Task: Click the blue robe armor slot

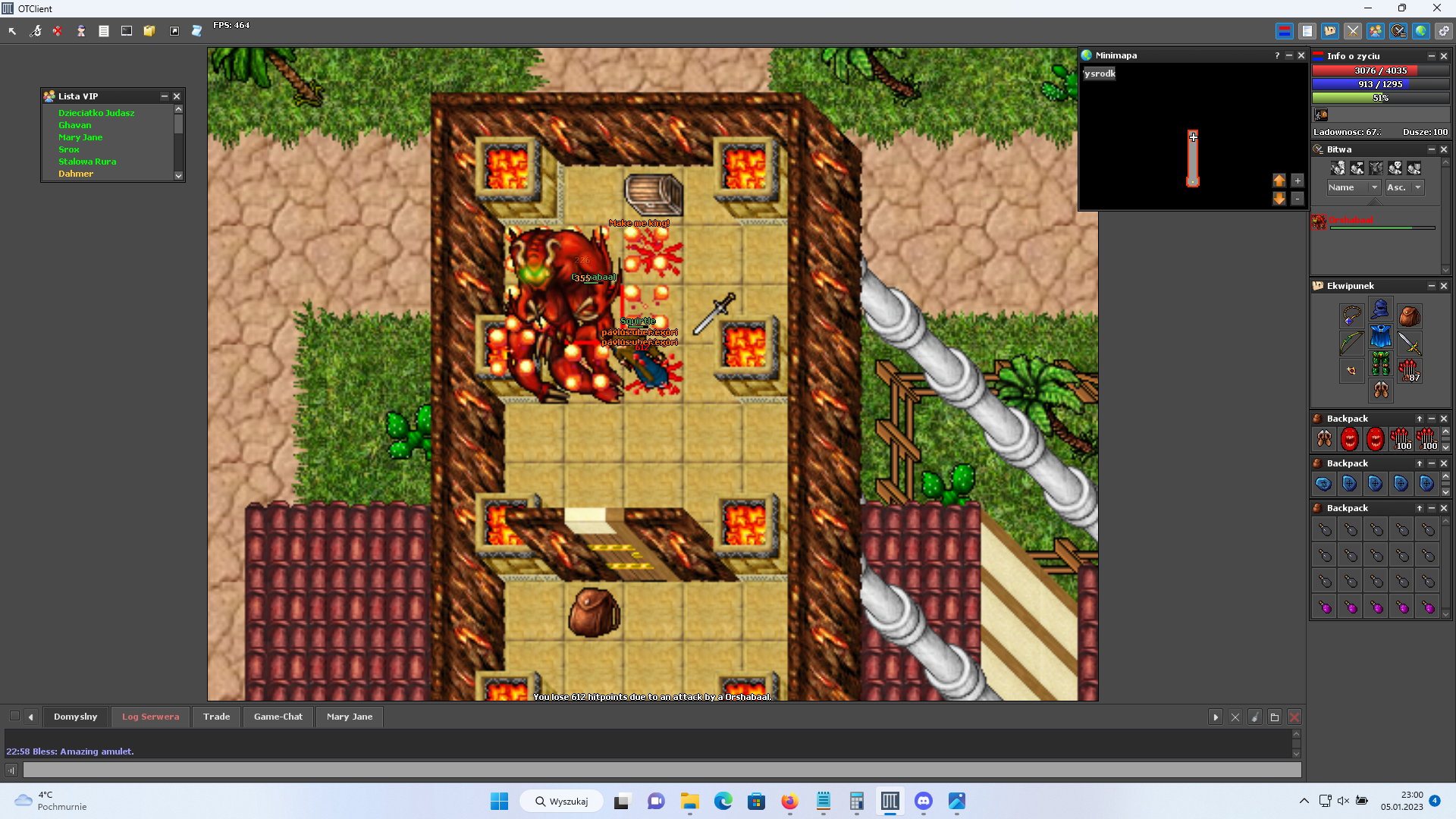Action: coord(1380,336)
